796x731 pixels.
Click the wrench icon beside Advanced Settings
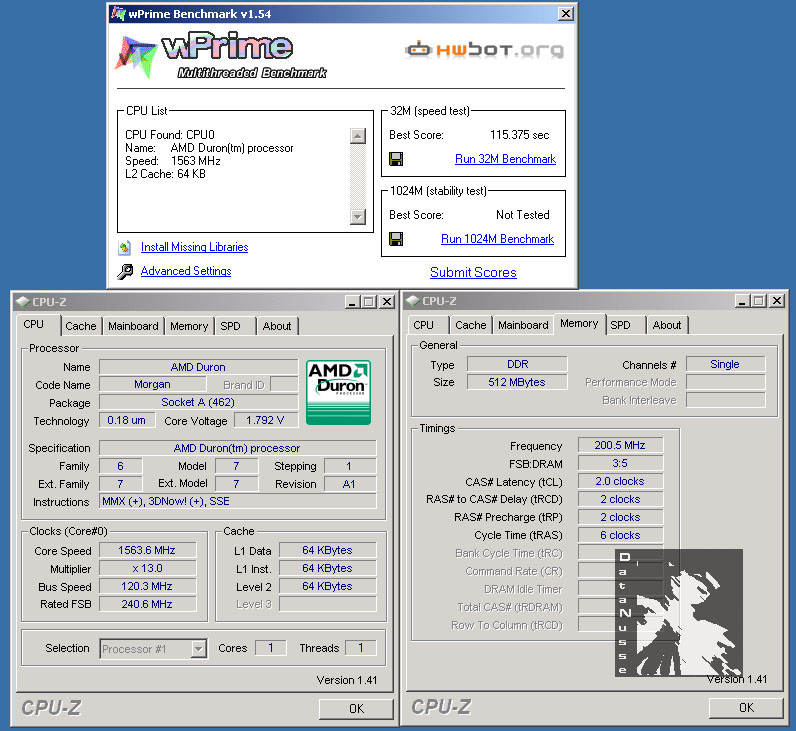click(125, 272)
